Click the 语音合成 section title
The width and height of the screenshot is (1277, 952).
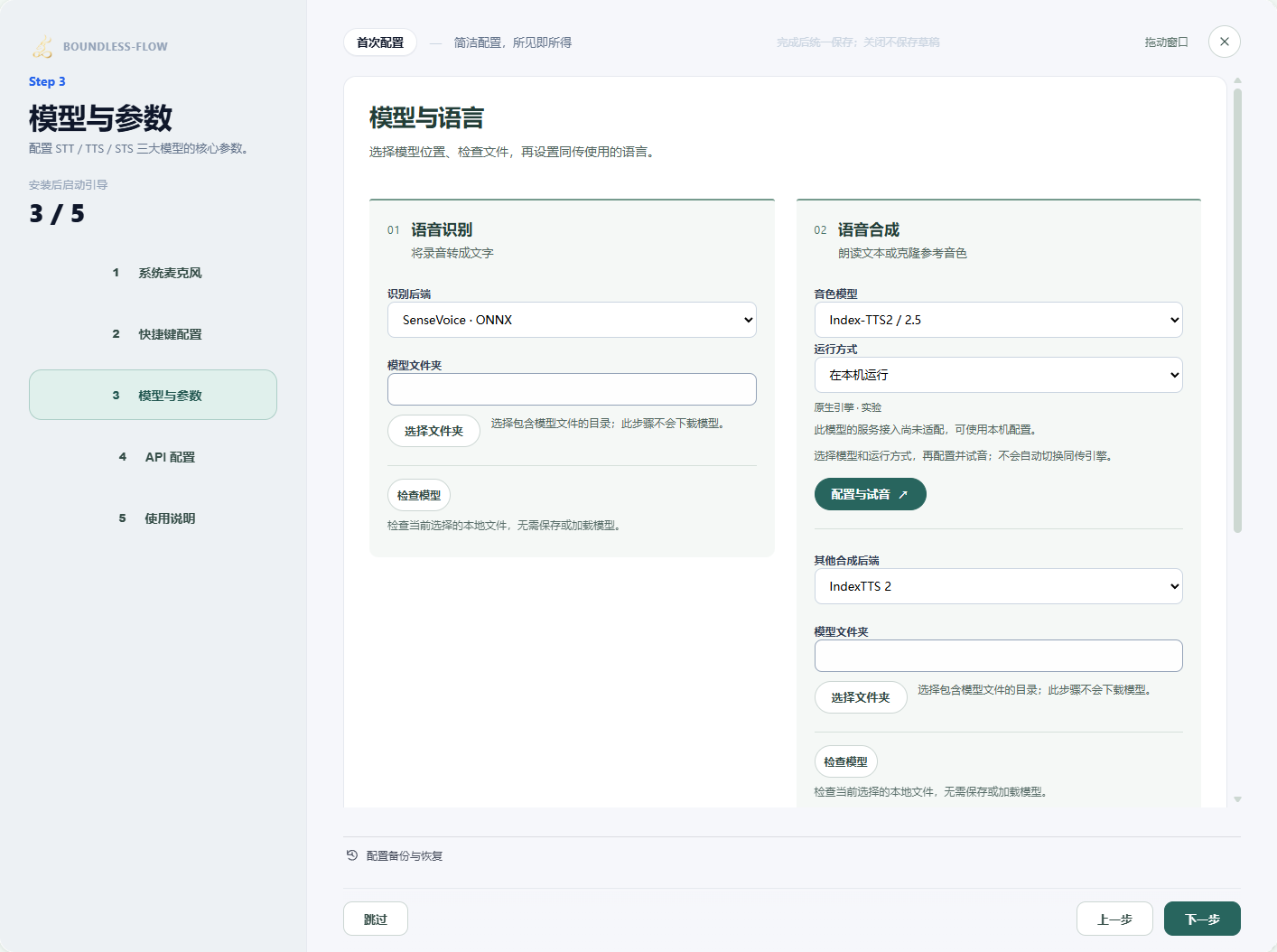click(x=869, y=230)
